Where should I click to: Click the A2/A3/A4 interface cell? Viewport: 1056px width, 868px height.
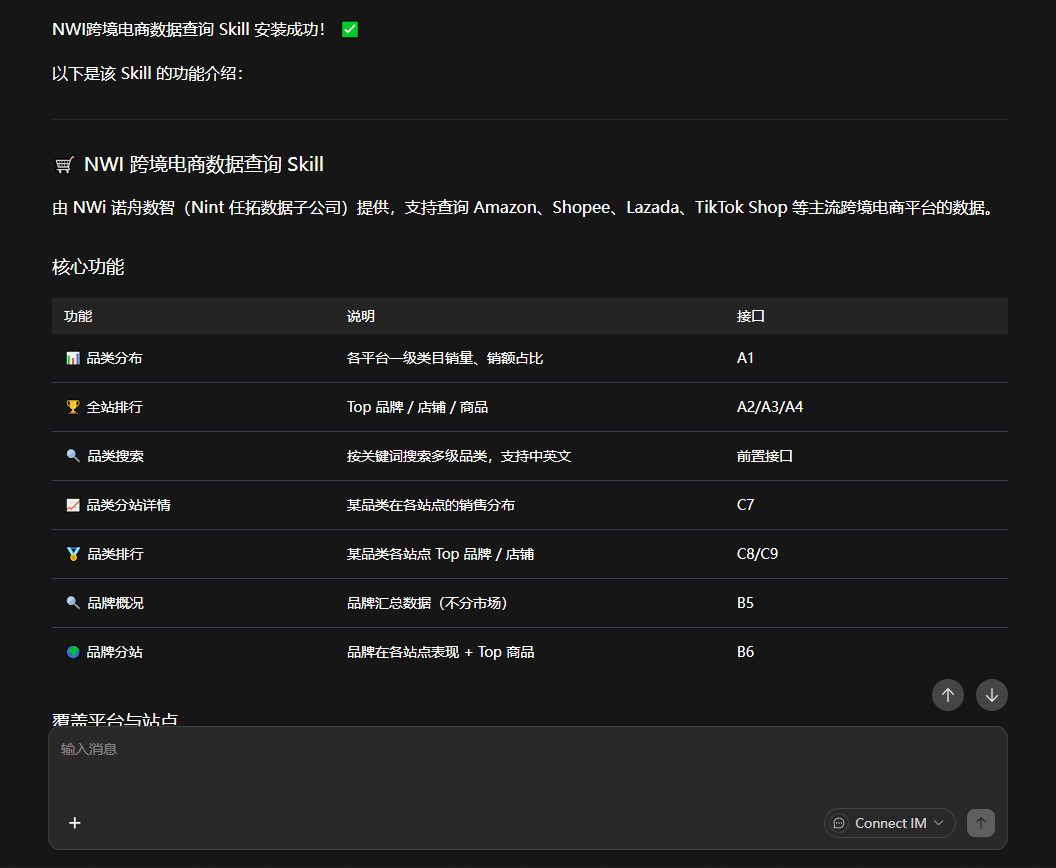click(x=770, y=407)
